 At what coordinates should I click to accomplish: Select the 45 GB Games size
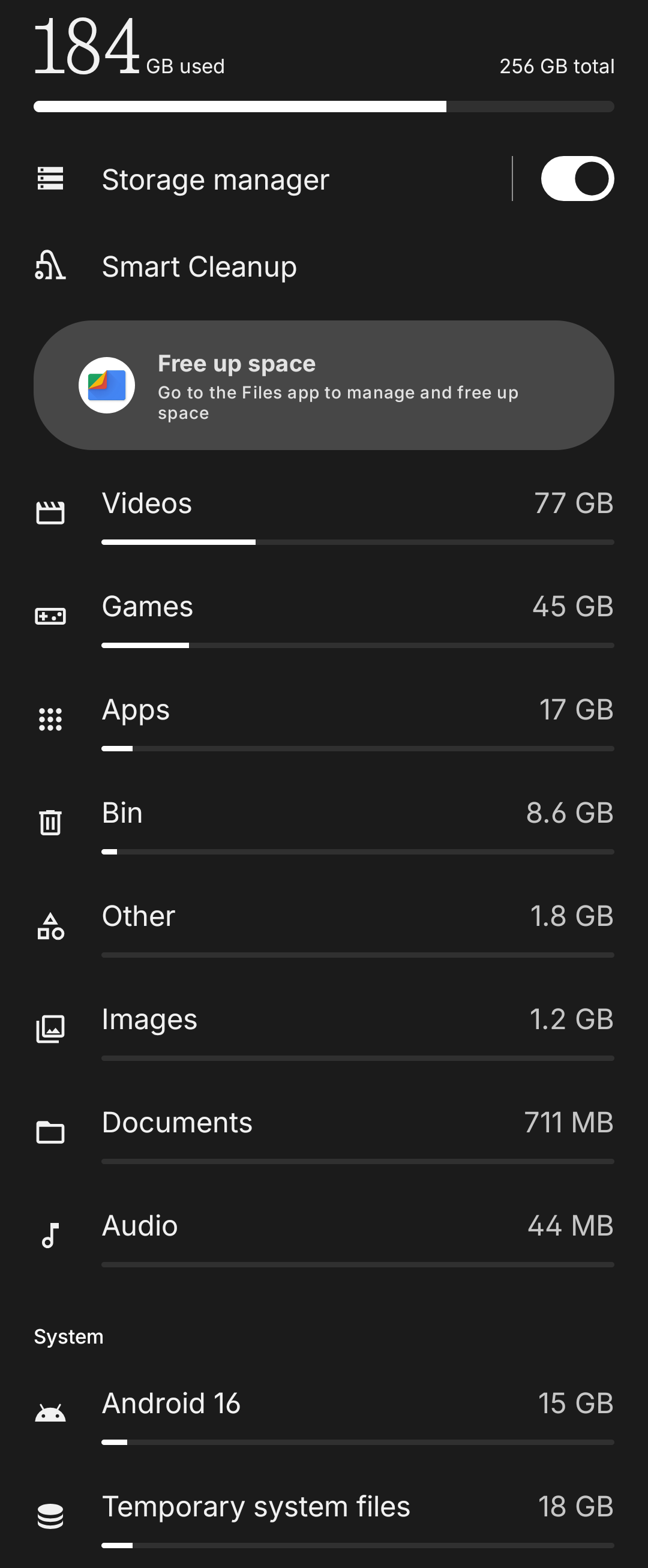coord(572,606)
